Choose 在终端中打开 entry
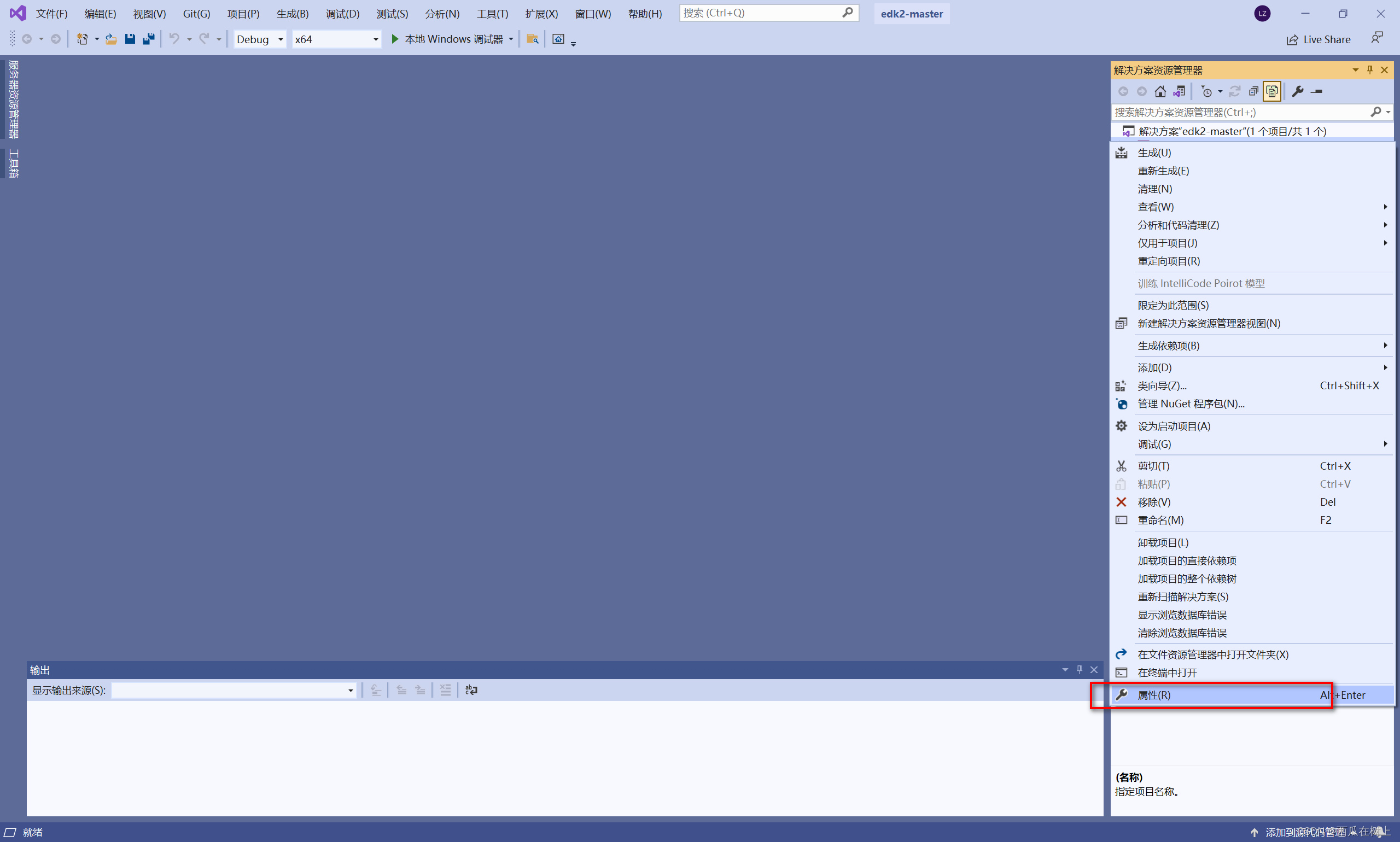The image size is (1400, 842). (1251, 673)
